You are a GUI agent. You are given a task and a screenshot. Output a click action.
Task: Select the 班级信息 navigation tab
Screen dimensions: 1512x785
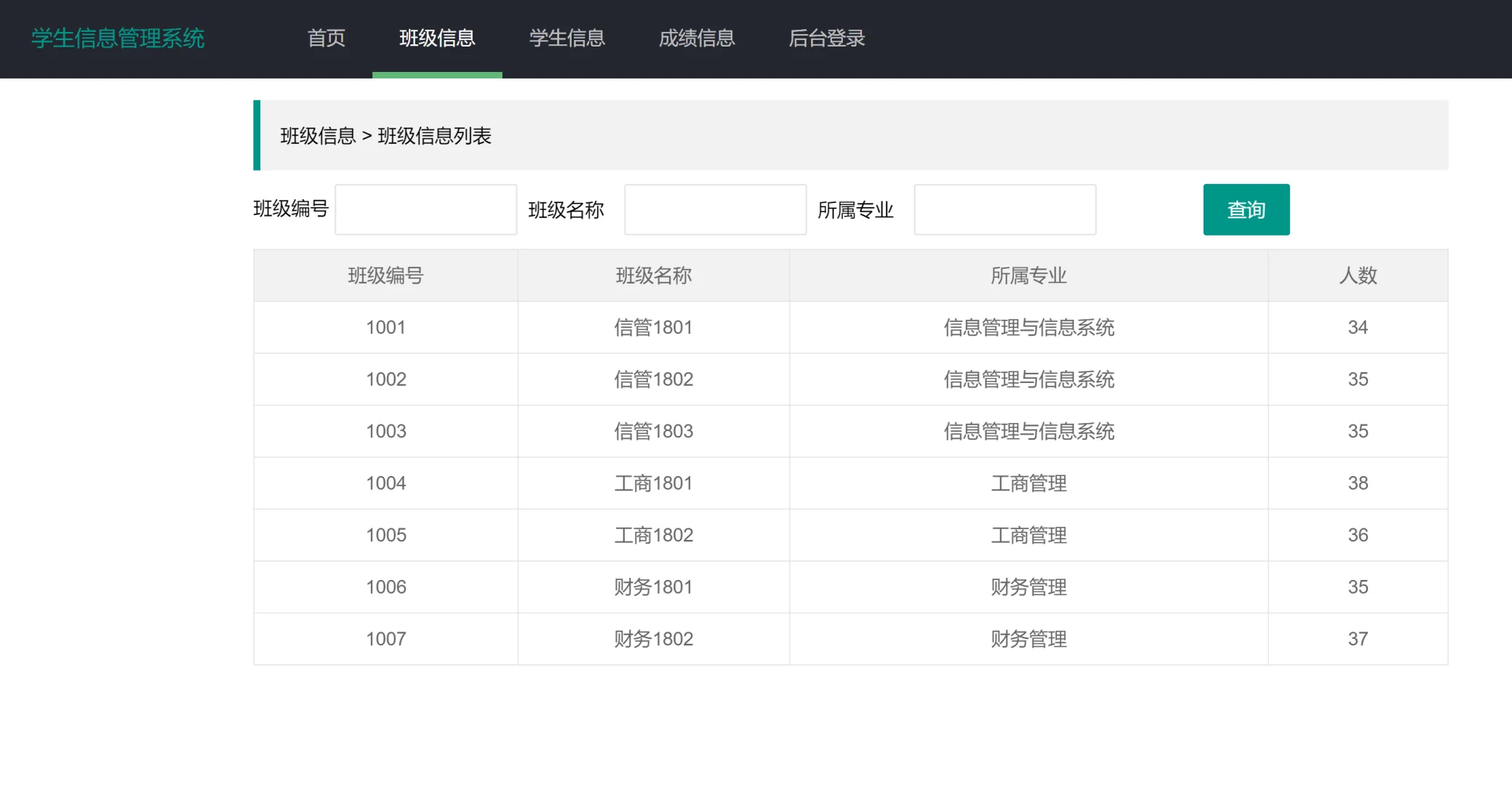point(436,39)
